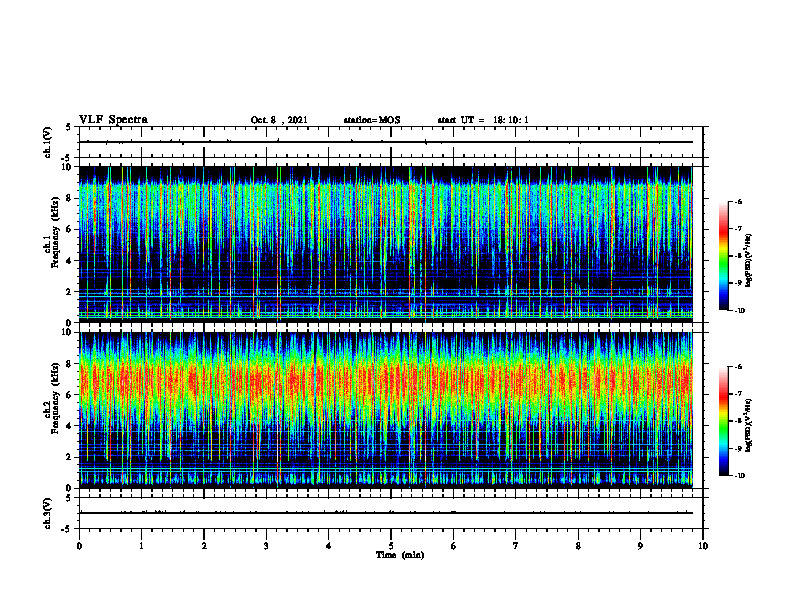Click the ch.1(V) axis upper "5" tick label

pos(69,128)
